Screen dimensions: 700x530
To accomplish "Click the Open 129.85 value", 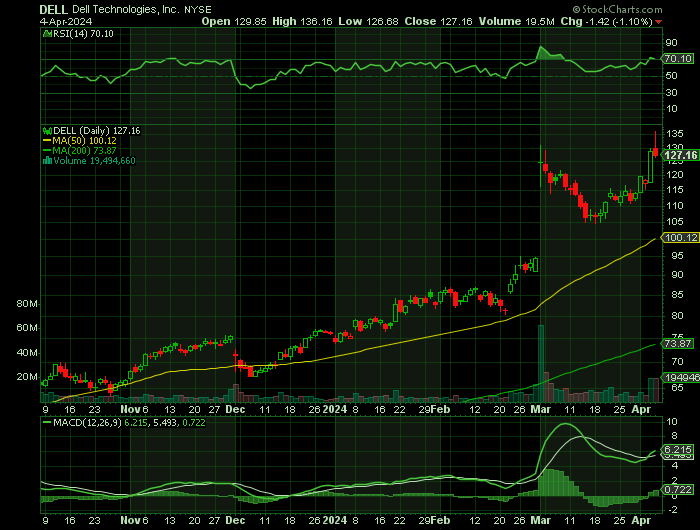I will click(x=234, y=21).
